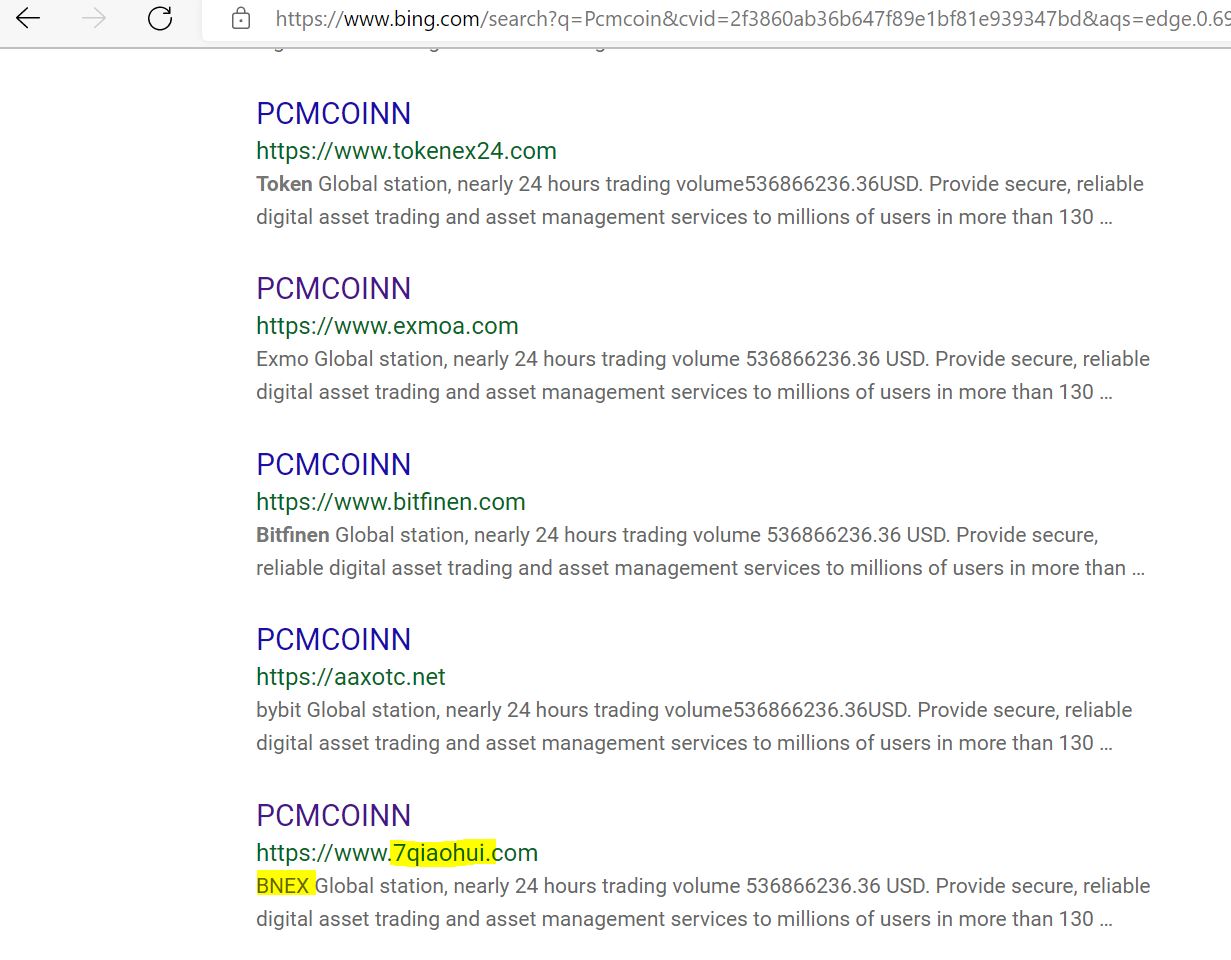Click the last PCMCOINN result heading
This screenshot has height=960, width=1231.
pyautogui.click(x=333, y=815)
